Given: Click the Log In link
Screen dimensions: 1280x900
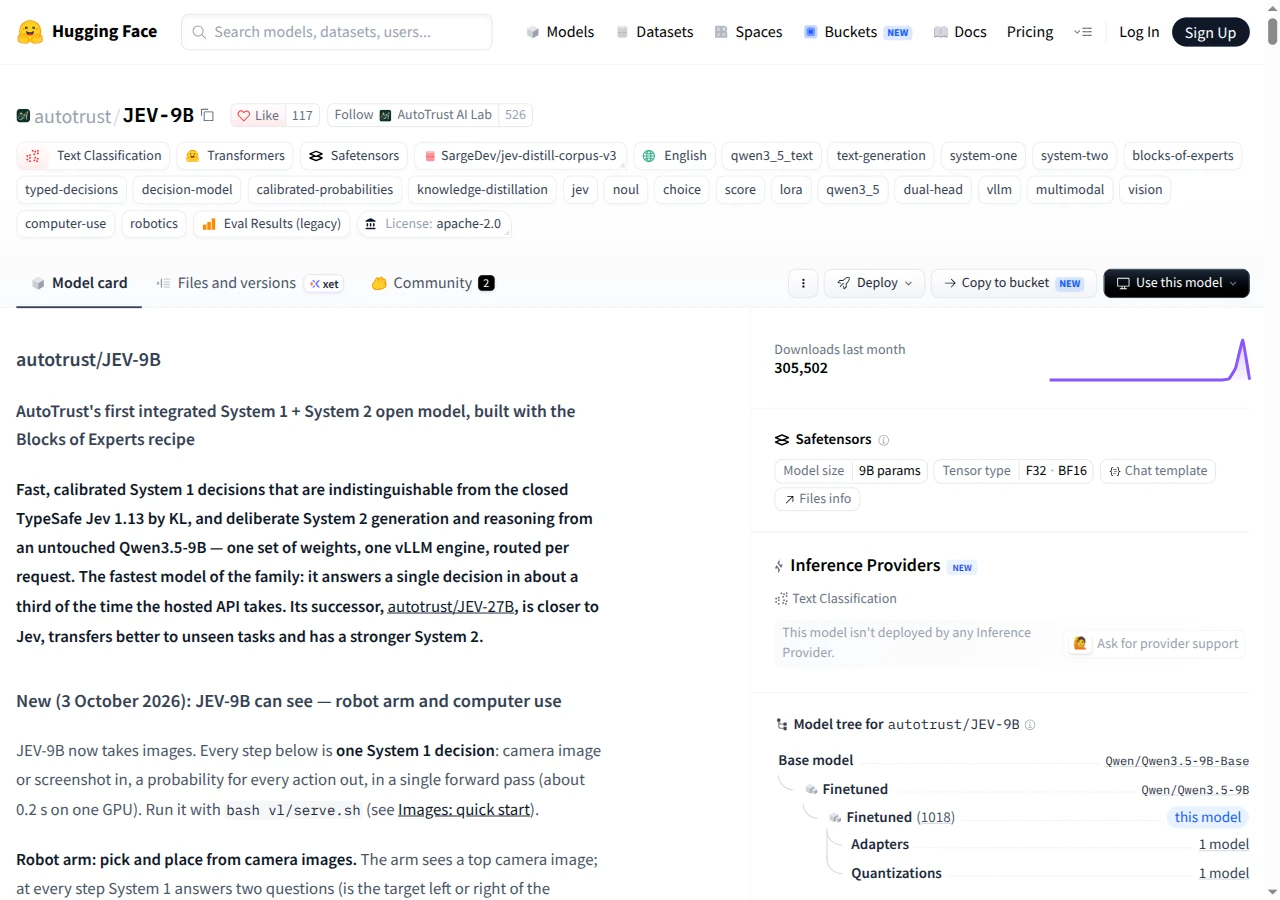Looking at the screenshot, I should (1139, 32).
